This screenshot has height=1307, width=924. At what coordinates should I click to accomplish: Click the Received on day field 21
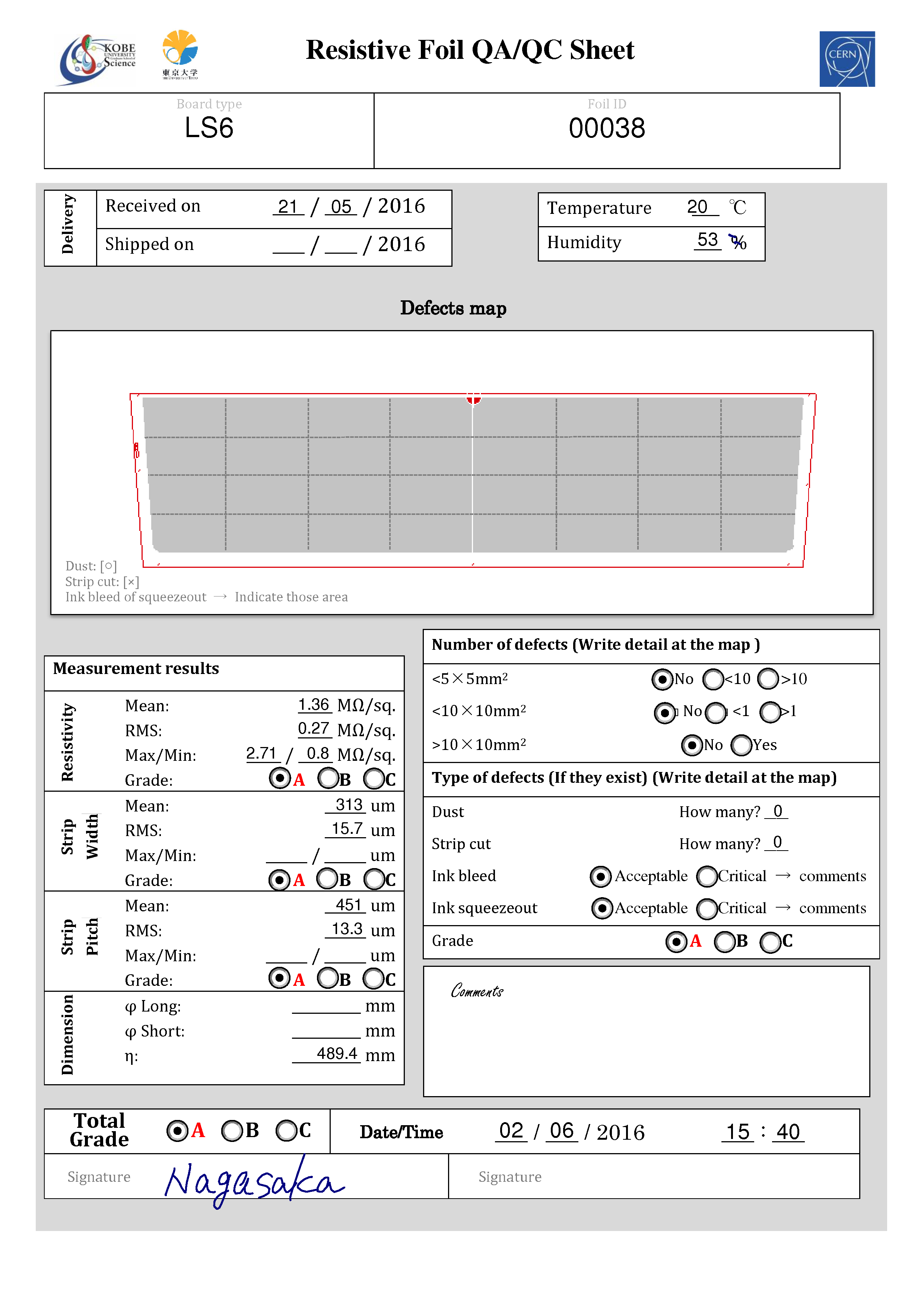pos(289,207)
